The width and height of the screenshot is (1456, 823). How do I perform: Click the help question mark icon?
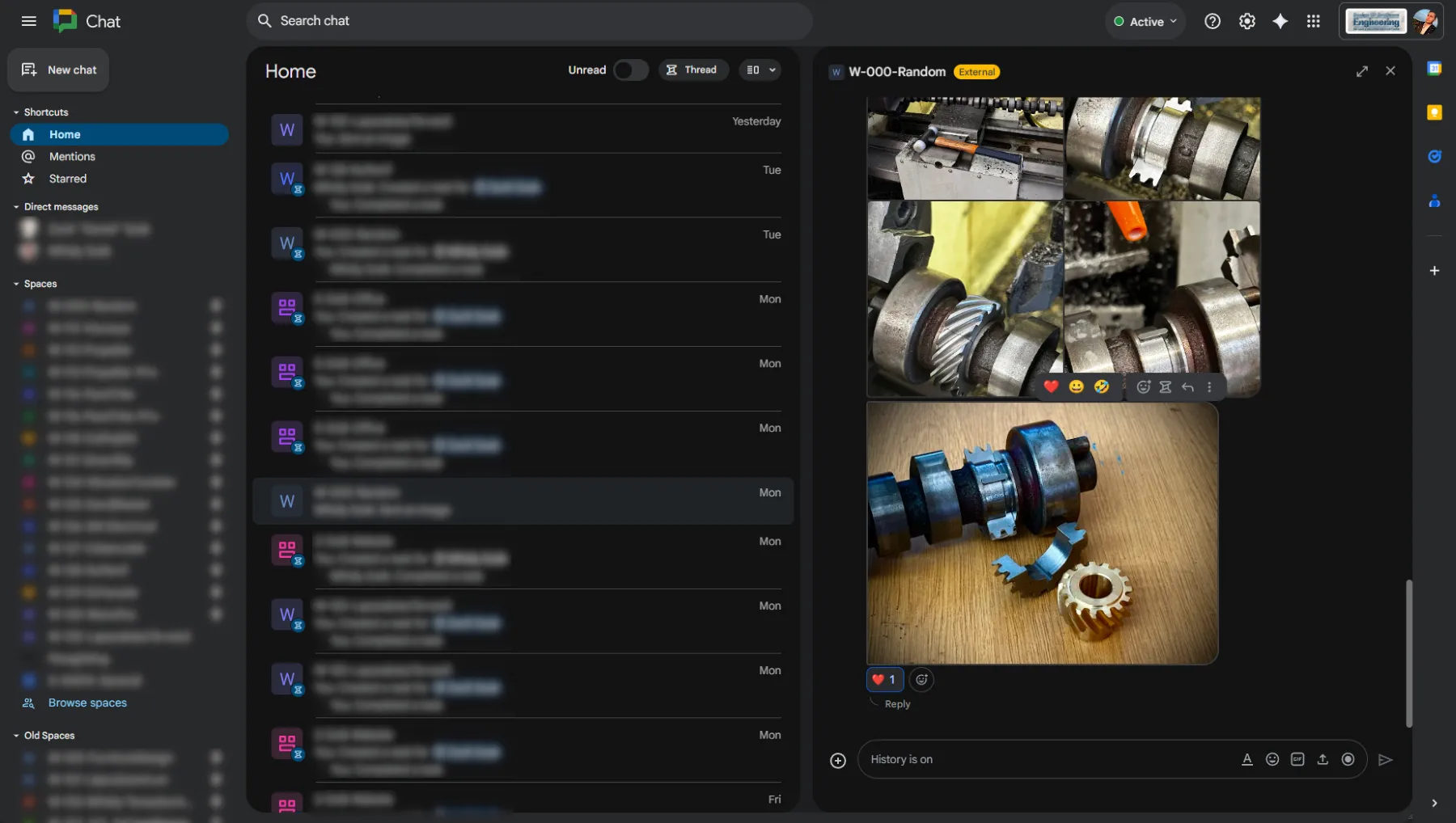pos(1212,22)
